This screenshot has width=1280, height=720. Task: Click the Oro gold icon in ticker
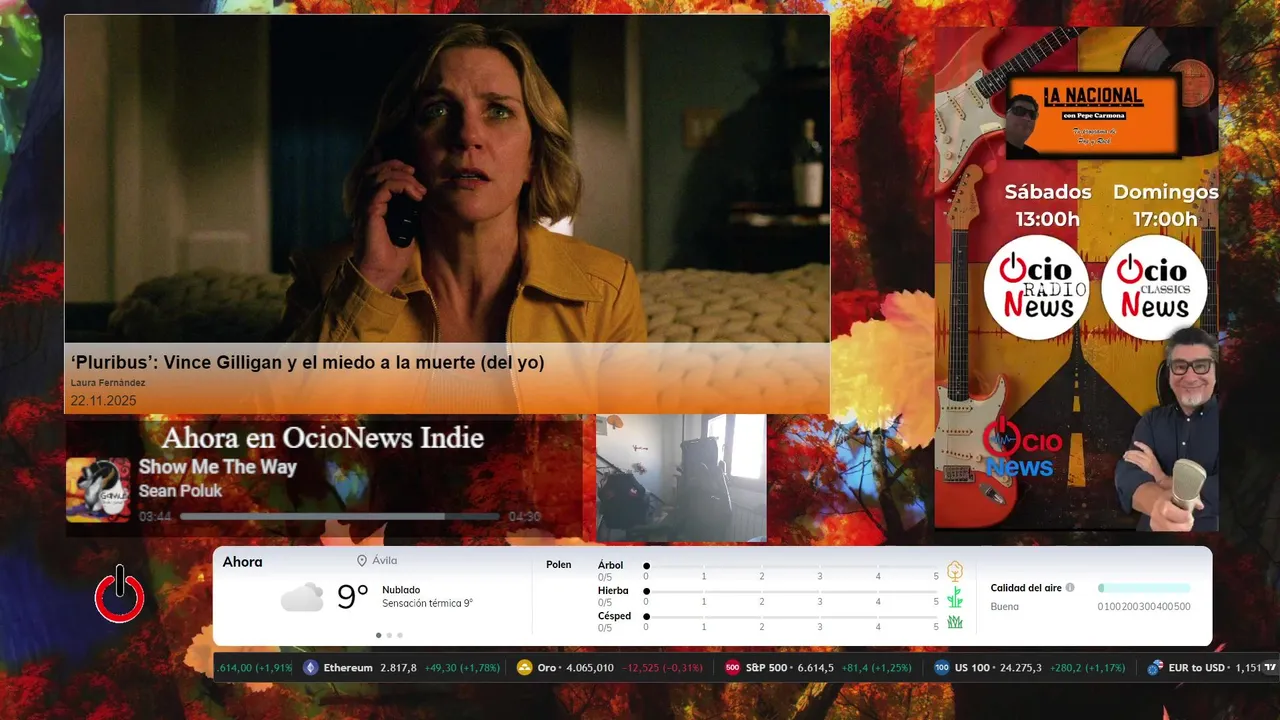pos(525,667)
